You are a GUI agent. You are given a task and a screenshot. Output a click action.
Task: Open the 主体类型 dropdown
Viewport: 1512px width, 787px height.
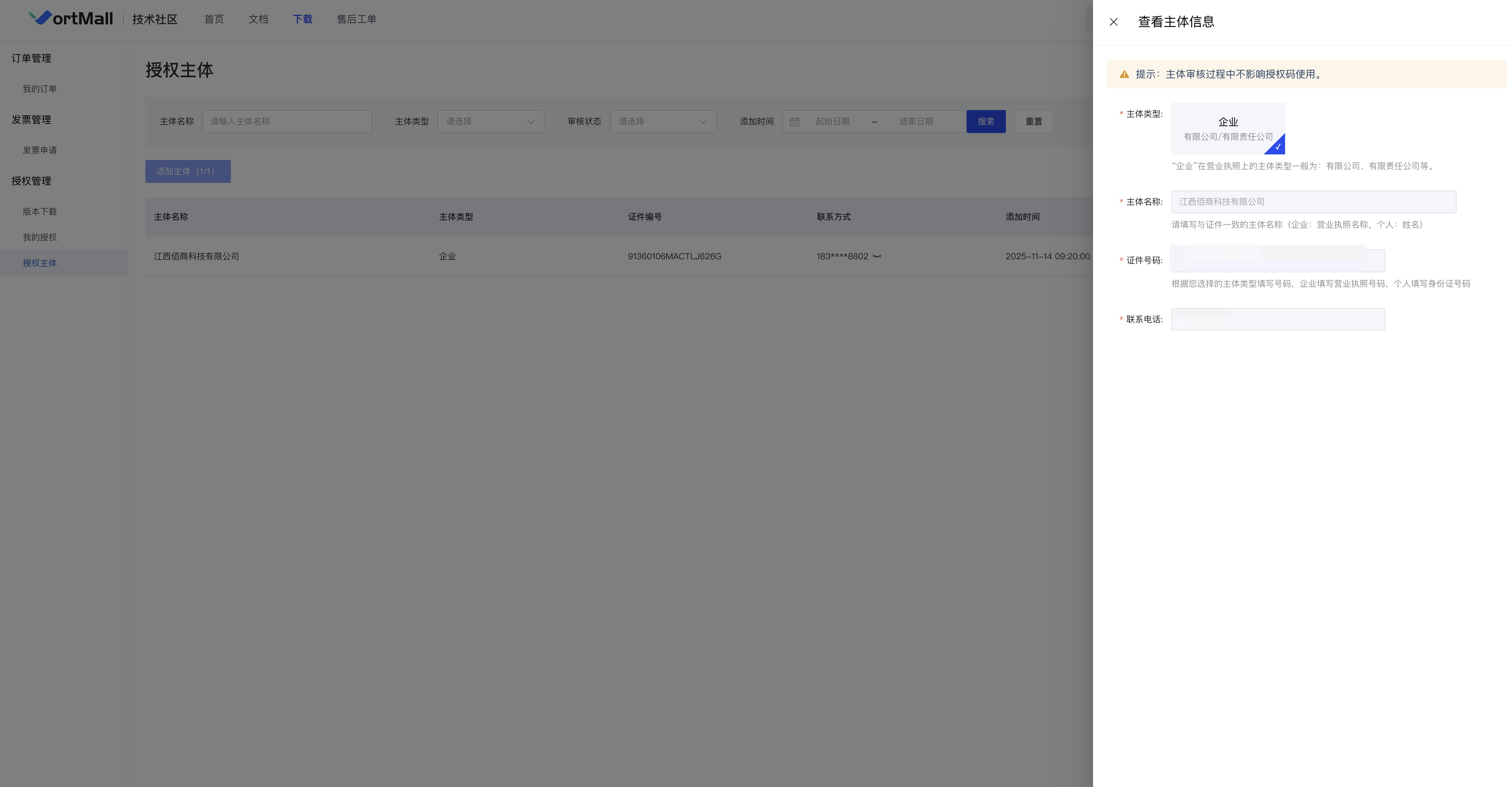click(x=491, y=122)
